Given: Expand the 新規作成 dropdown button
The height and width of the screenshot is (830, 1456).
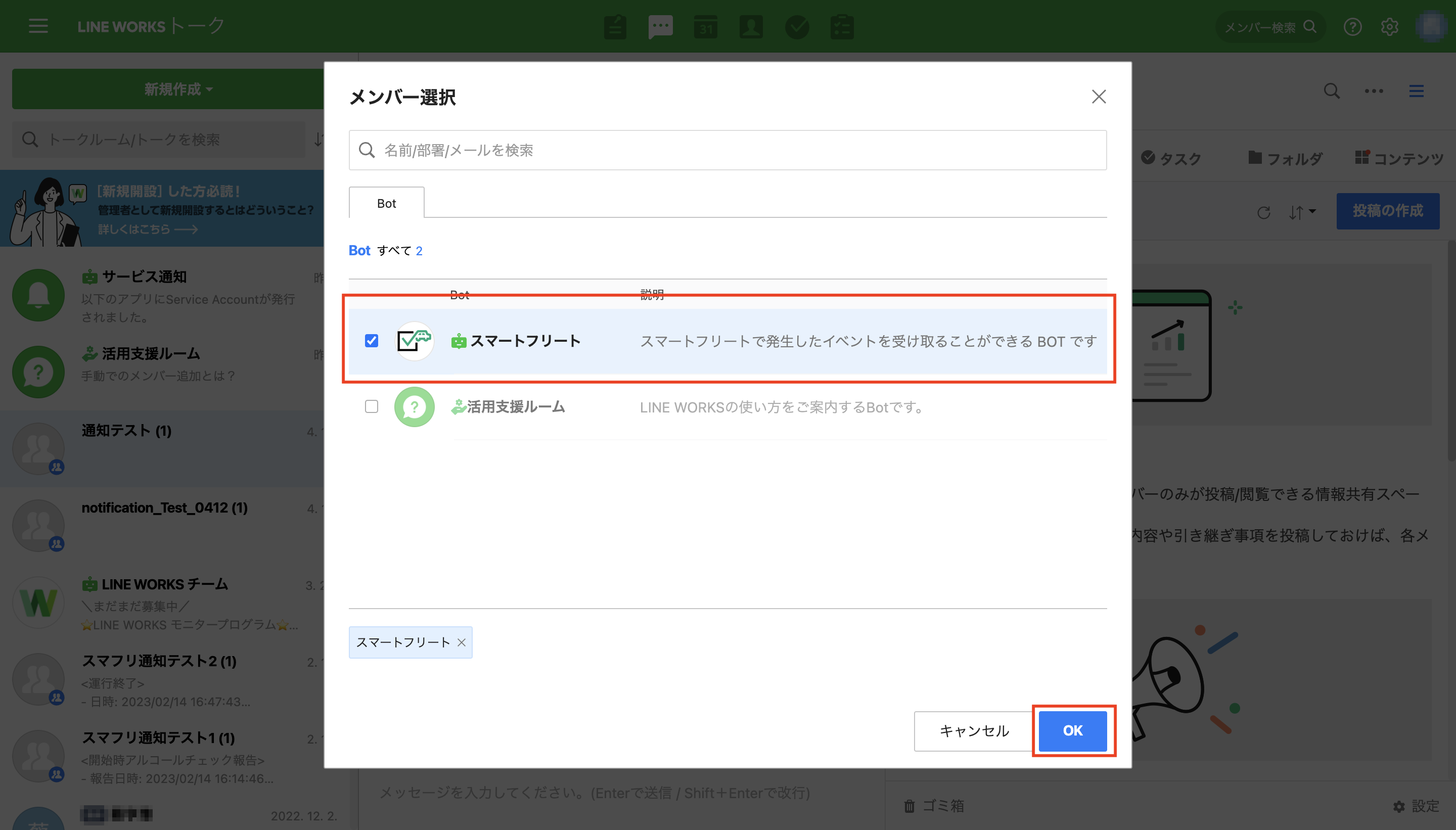Looking at the screenshot, I should coord(177,89).
